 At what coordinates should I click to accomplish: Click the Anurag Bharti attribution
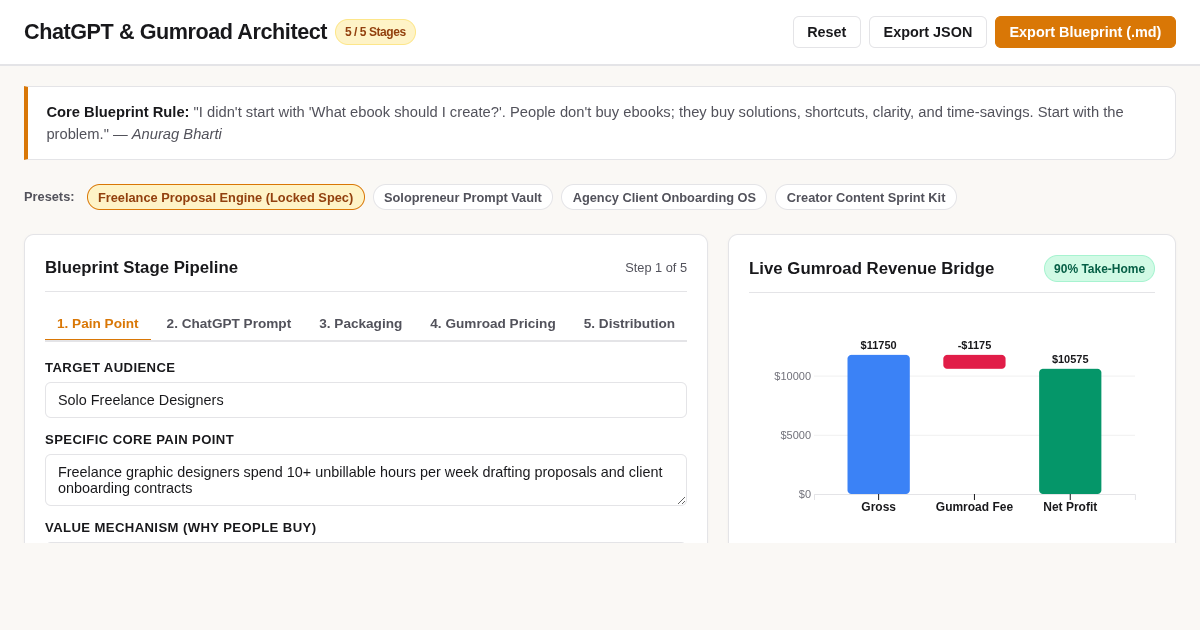(x=177, y=134)
